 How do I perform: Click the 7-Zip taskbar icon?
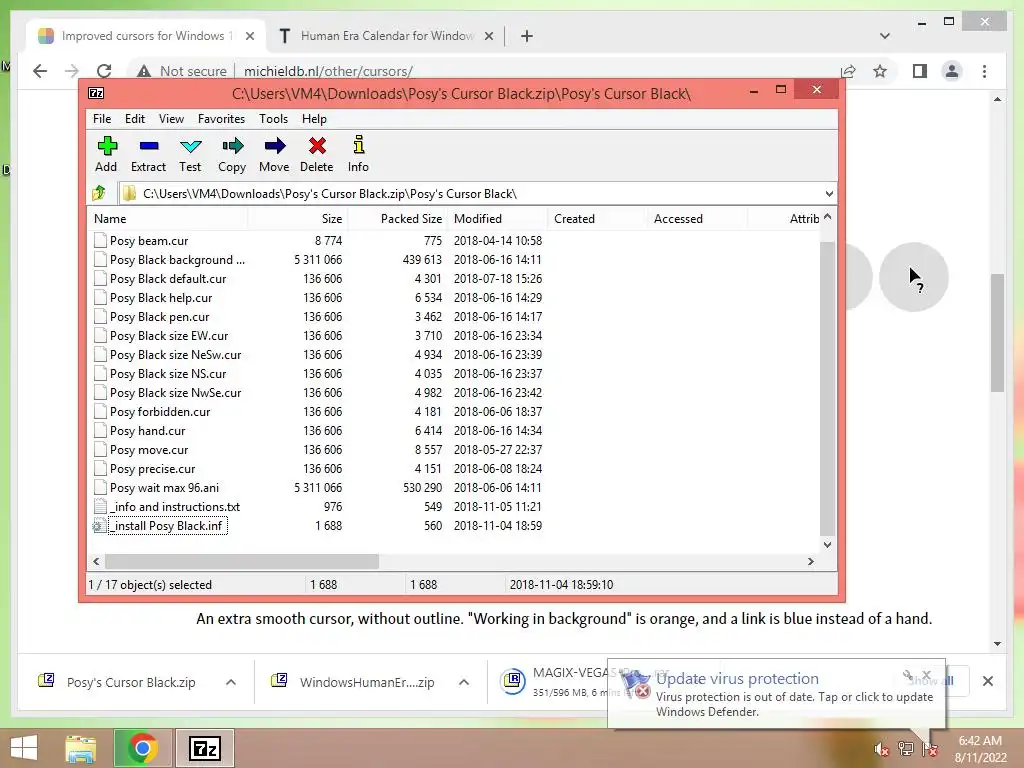point(204,748)
